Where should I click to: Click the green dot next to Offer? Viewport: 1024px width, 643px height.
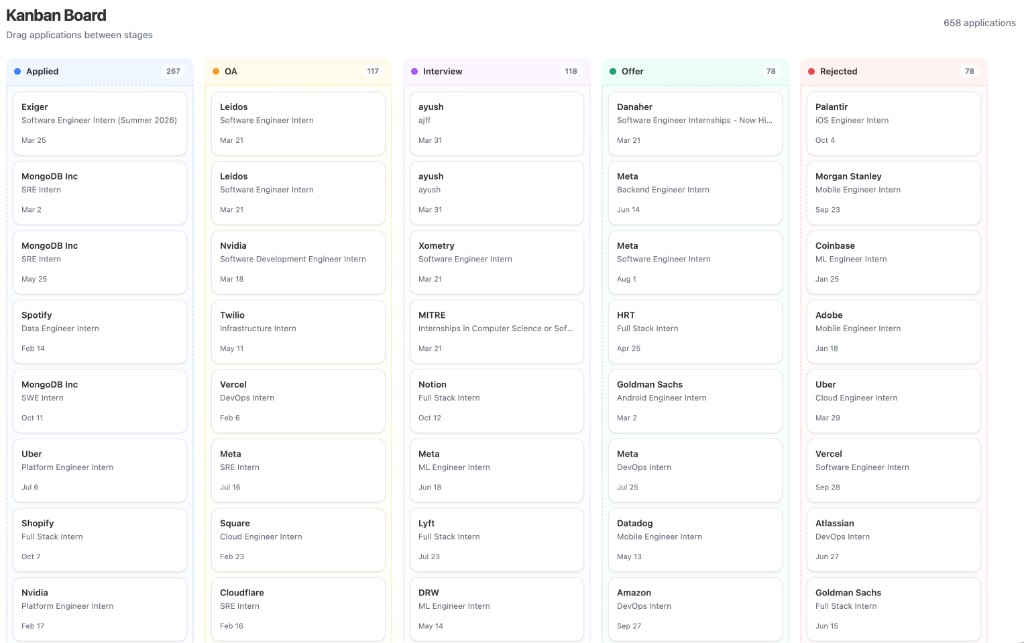tap(613, 72)
